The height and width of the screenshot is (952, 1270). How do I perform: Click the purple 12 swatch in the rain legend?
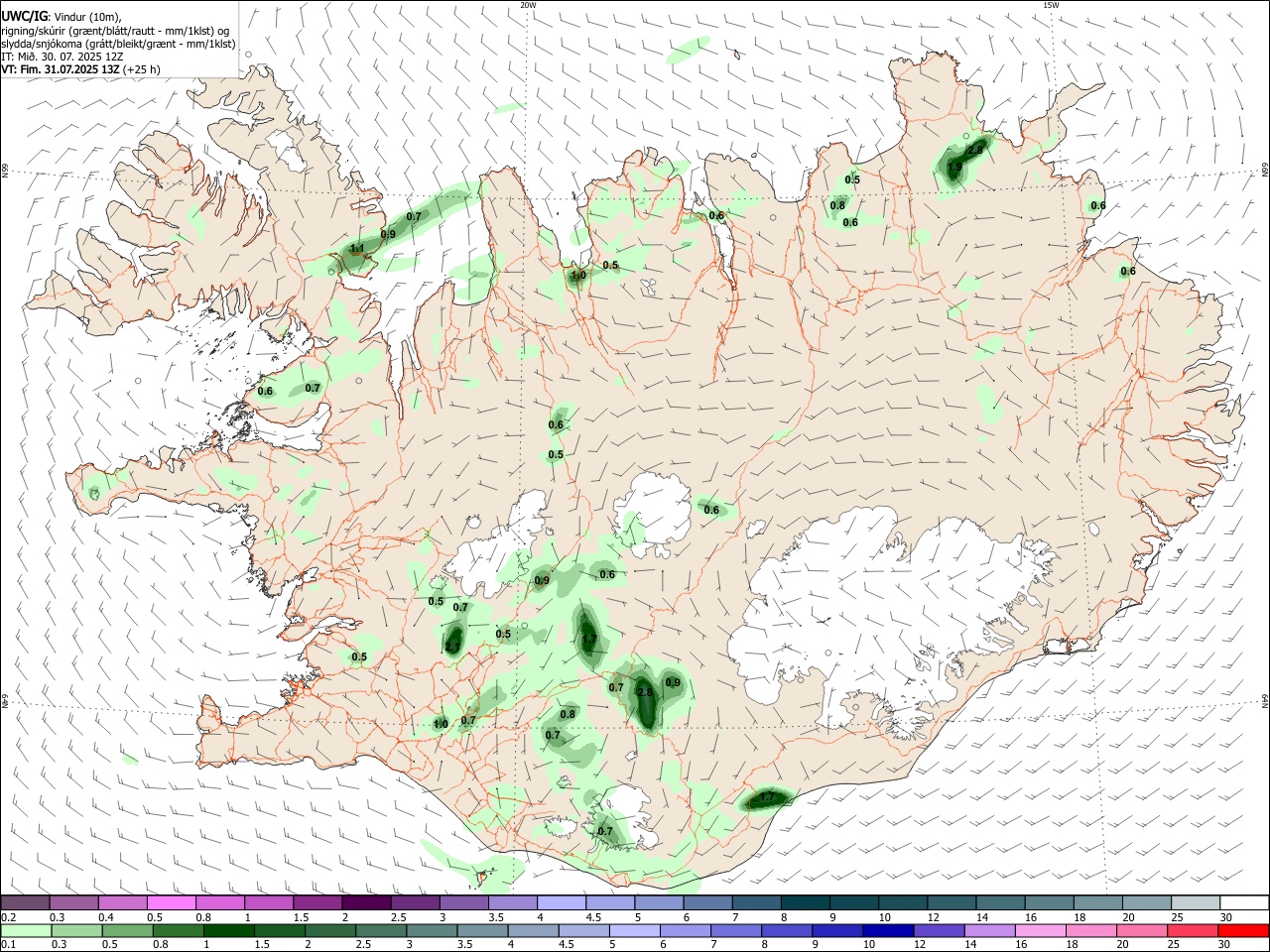tap(939, 930)
